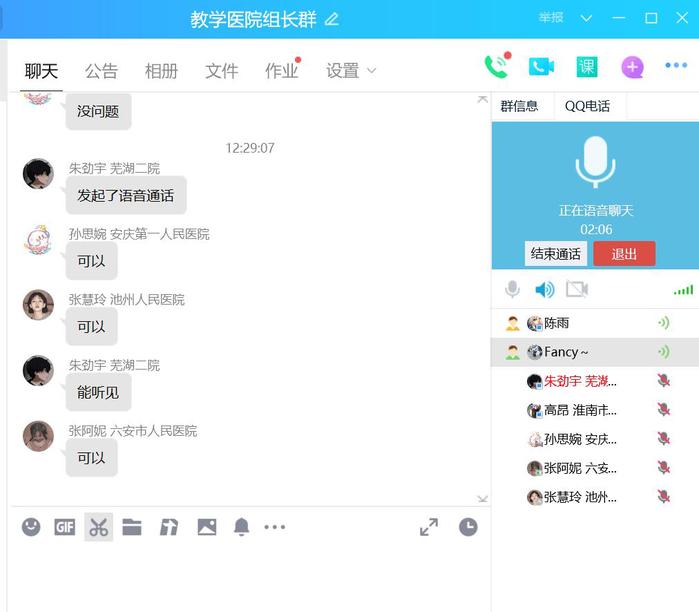Image resolution: width=699 pixels, height=612 pixels.
Task: Click the speaking indicator beside Fancy~
Action: coord(664,352)
